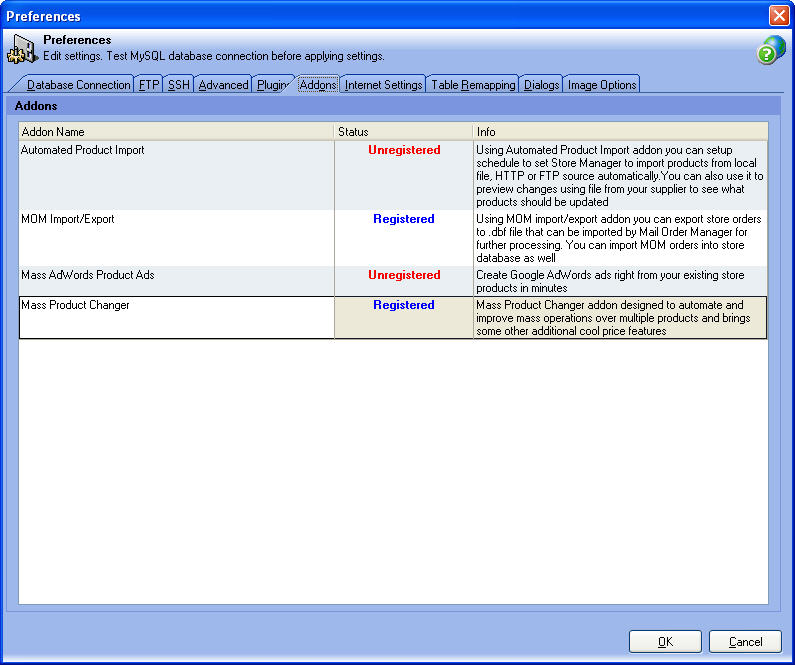Screen dimensions: 795x665
Task: Select the Addons tab
Action: 318,85
